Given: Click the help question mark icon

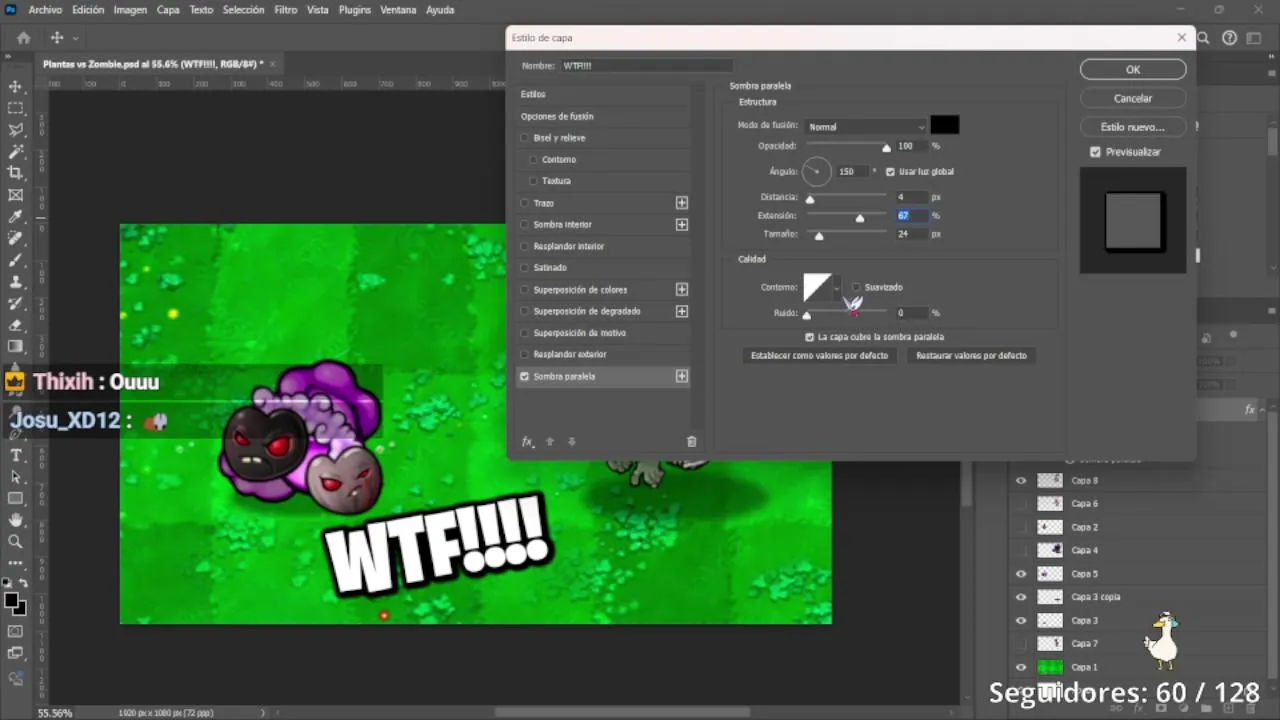Looking at the screenshot, I should pyautogui.click(x=1230, y=38).
